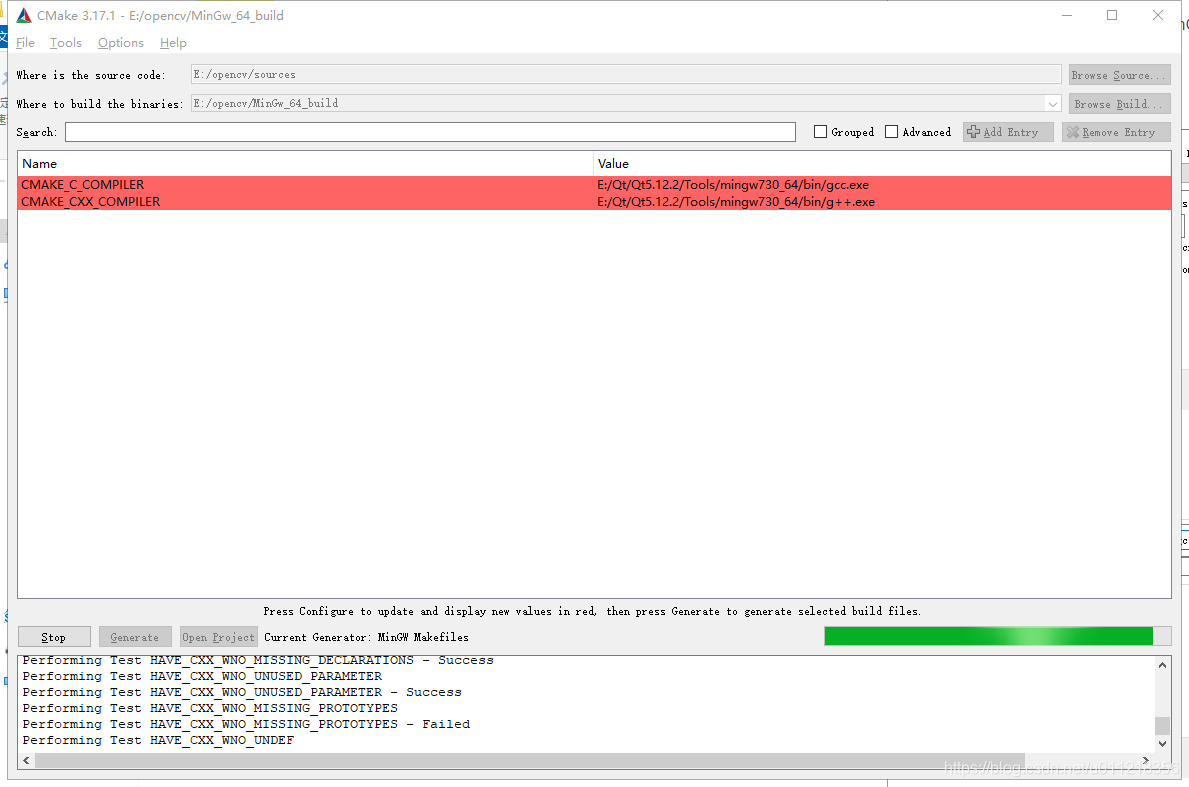Click the CMake logo icon in title bar
This screenshot has height=787, width=1189.
pos(24,15)
